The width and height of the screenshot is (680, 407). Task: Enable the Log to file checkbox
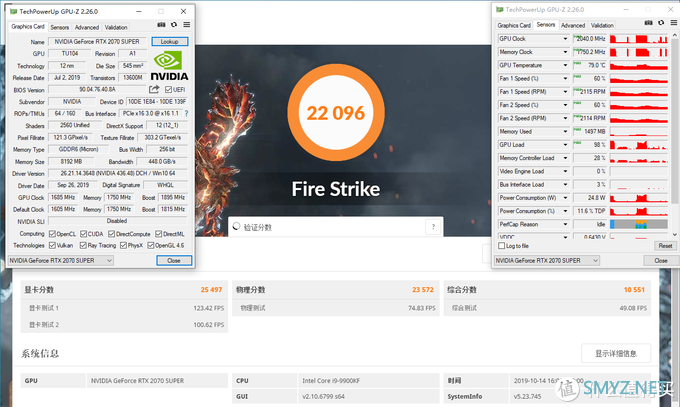[502, 246]
